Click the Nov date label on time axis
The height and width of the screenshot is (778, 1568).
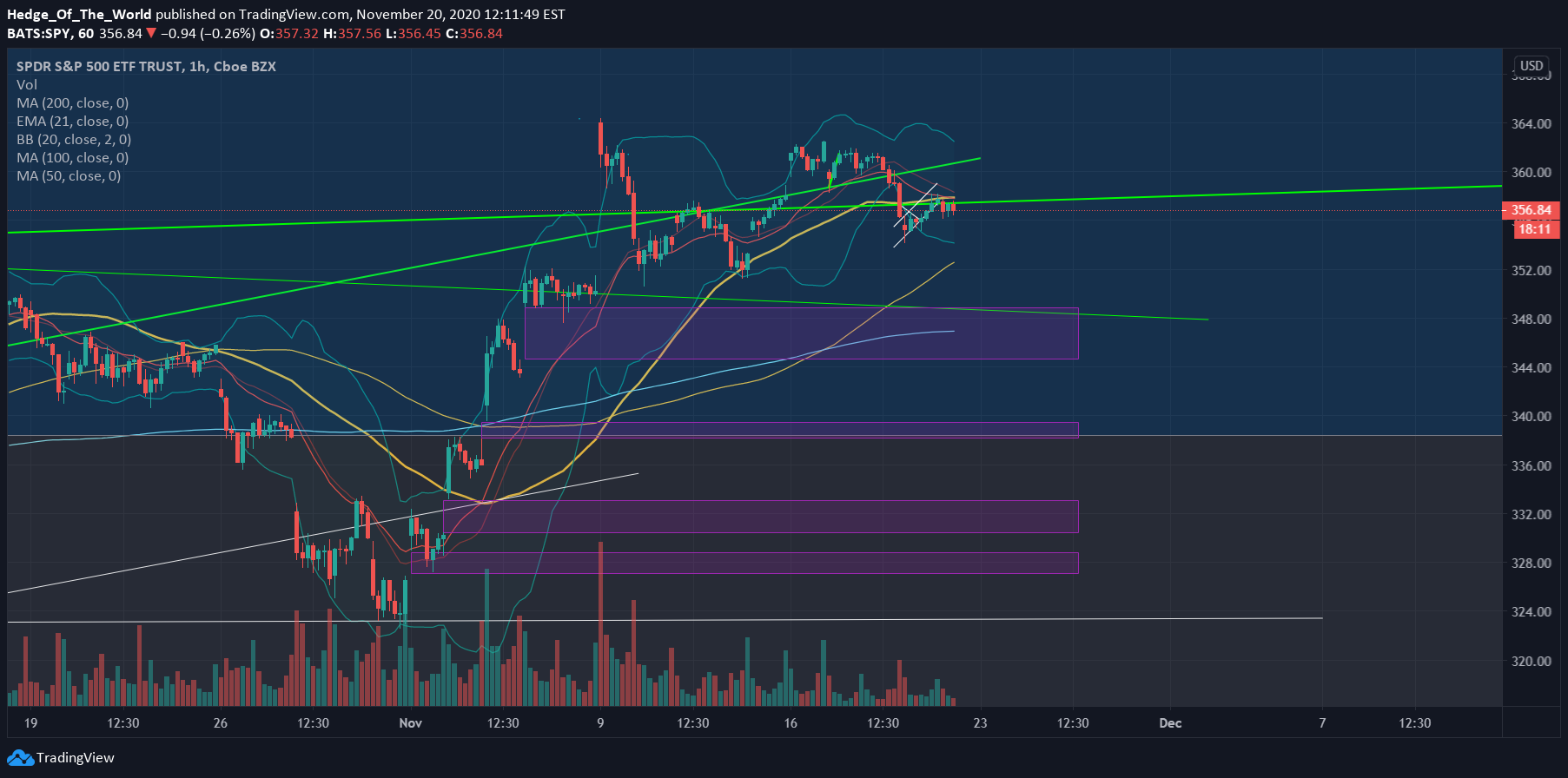click(x=411, y=722)
